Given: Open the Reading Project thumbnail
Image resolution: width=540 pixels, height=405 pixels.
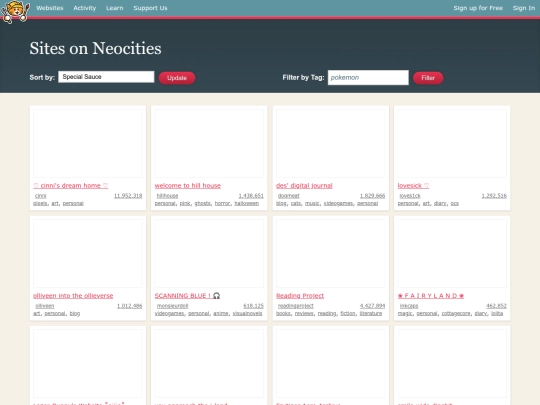Looking at the screenshot, I should (331, 253).
